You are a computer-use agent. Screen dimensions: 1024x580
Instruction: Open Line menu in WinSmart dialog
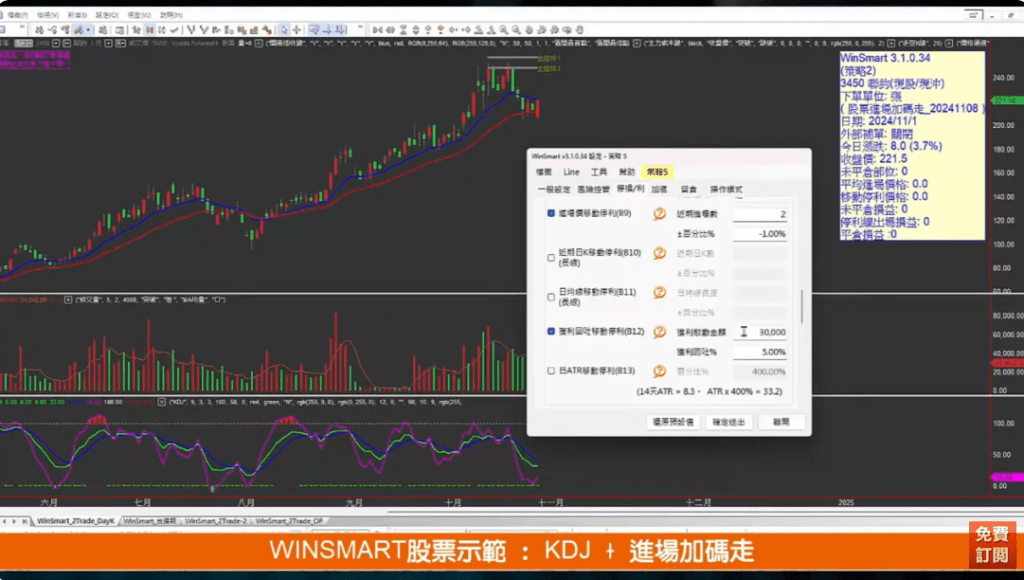pyautogui.click(x=571, y=172)
